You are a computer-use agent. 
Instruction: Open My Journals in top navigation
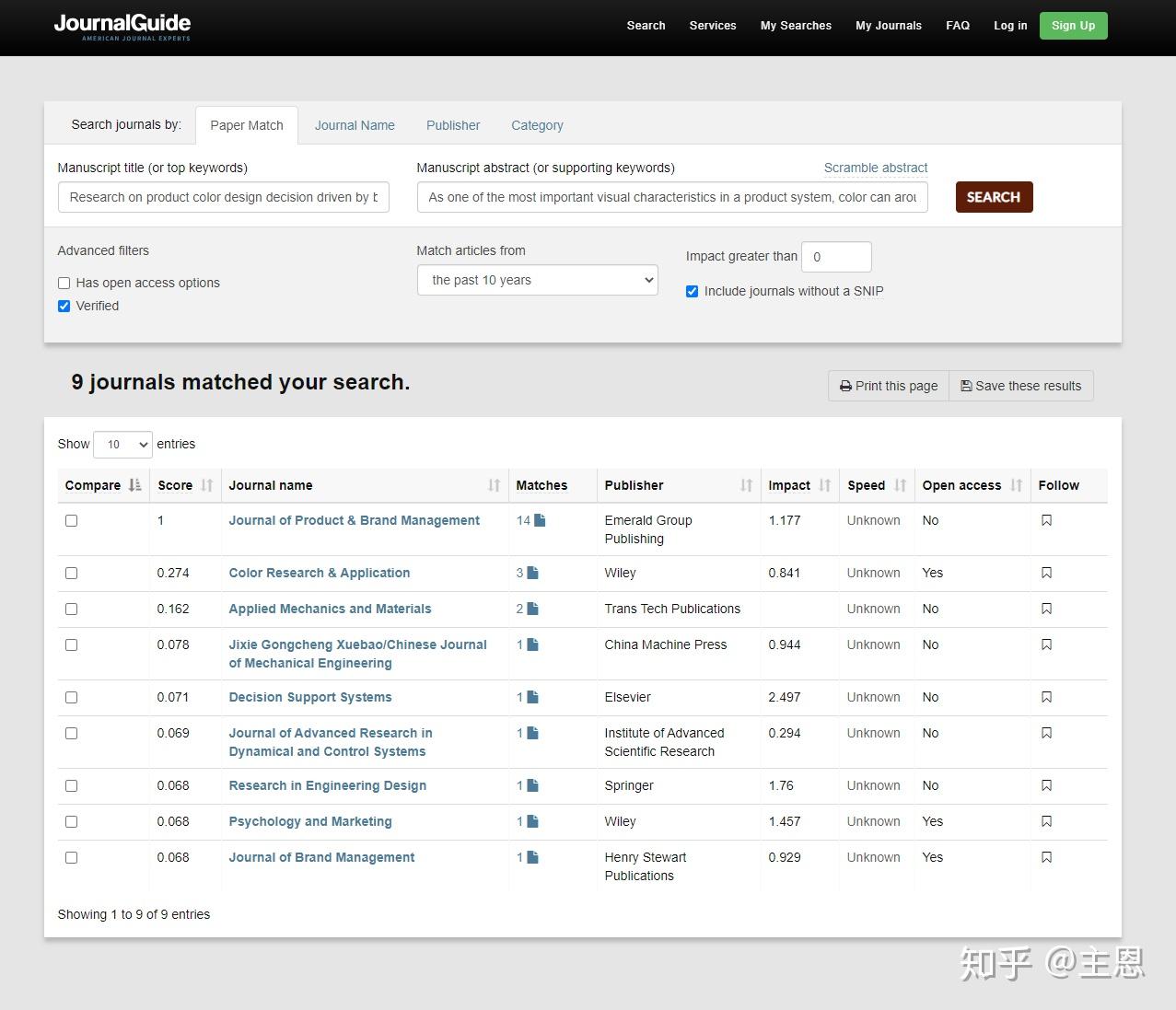tap(888, 26)
